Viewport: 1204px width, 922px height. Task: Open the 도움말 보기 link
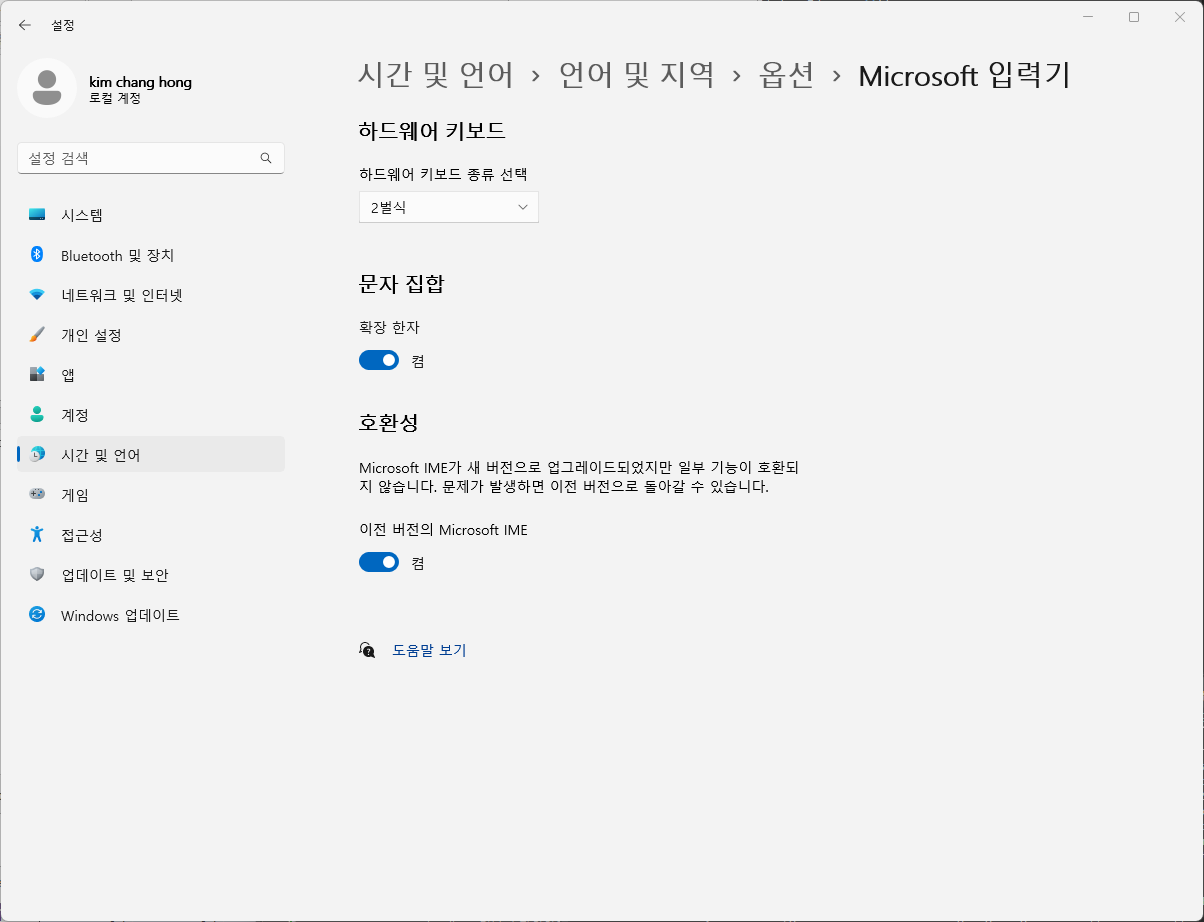(x=429, y=650)
